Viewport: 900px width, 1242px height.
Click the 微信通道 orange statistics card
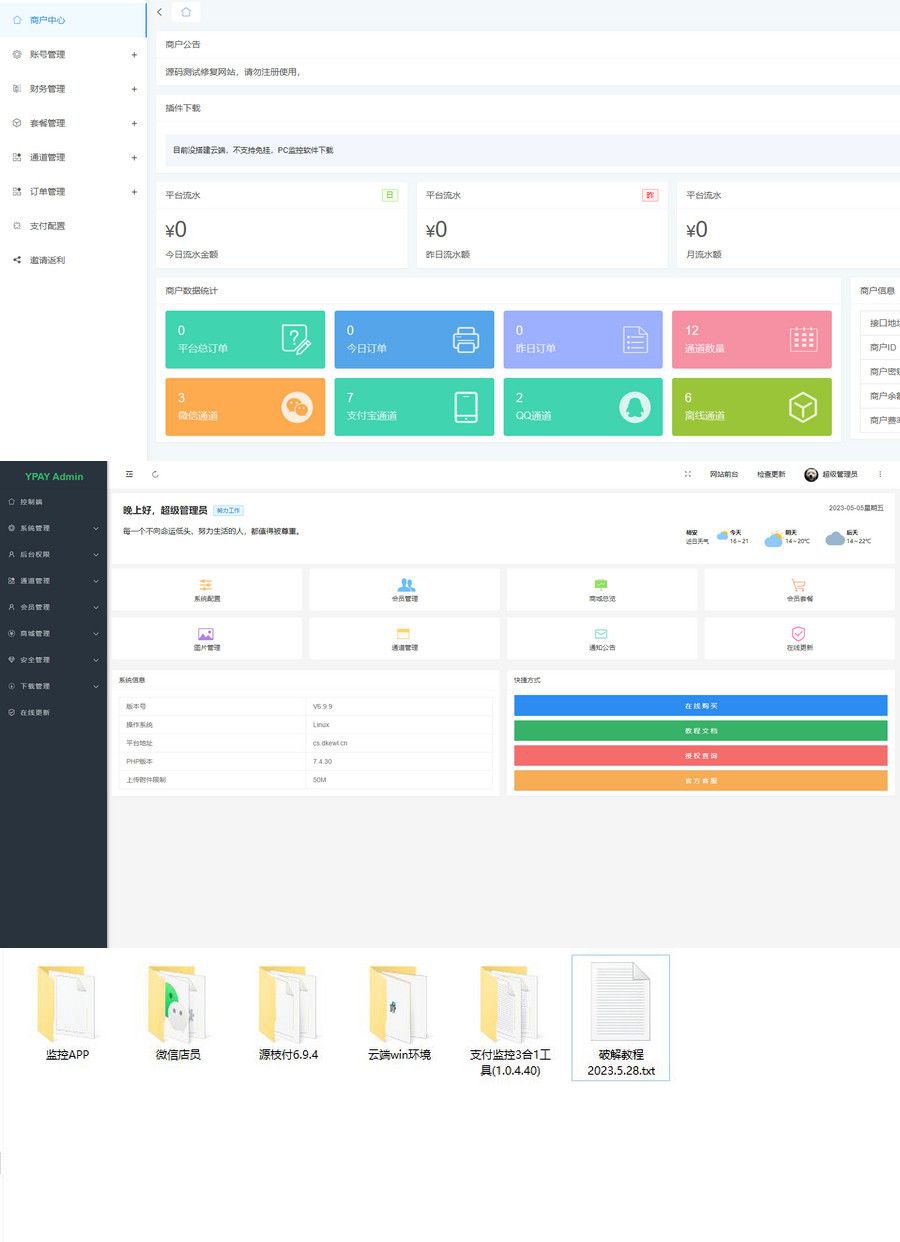pos(245,407)
